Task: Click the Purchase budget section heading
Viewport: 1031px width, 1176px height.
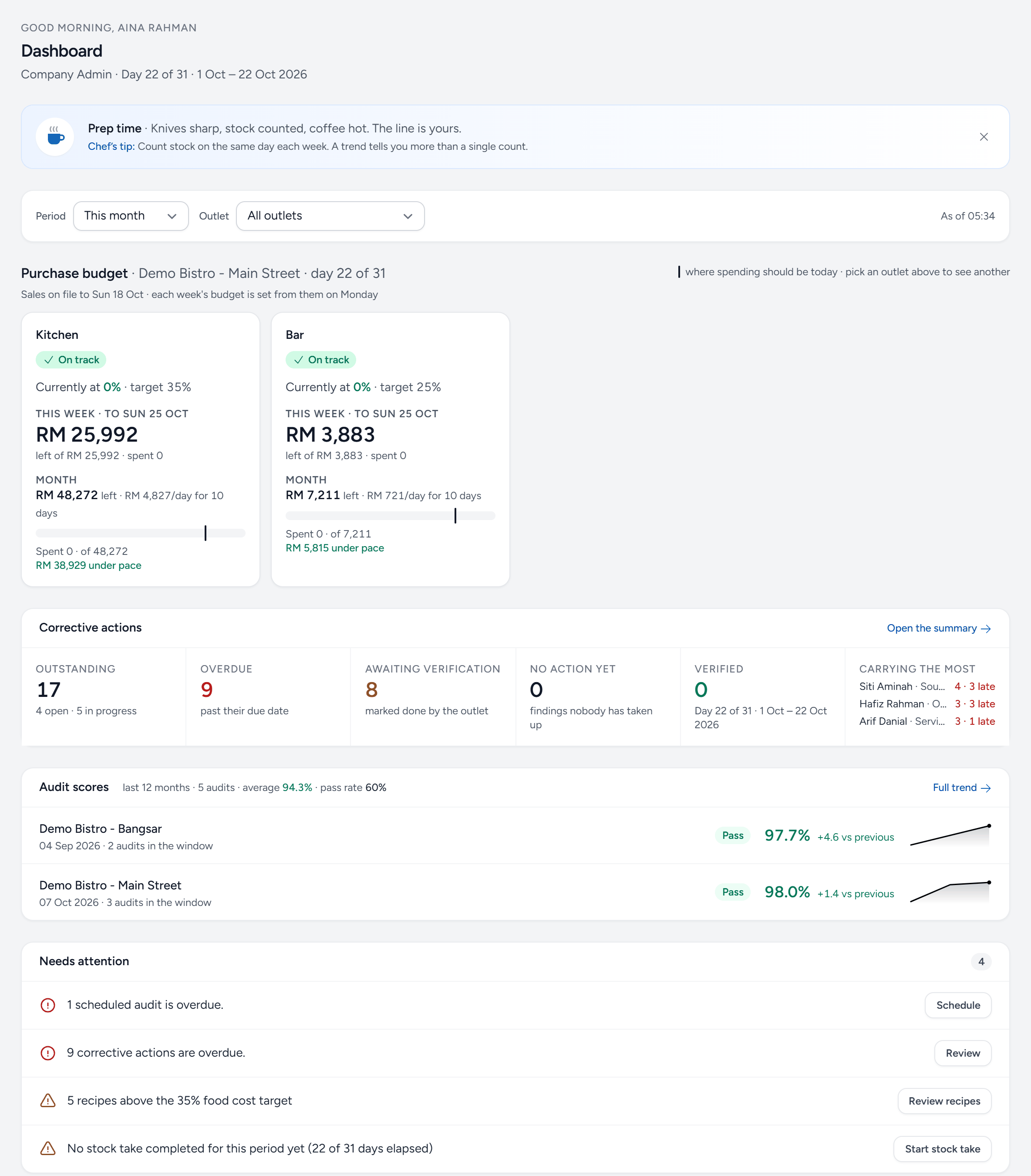Action: (74, 273)
